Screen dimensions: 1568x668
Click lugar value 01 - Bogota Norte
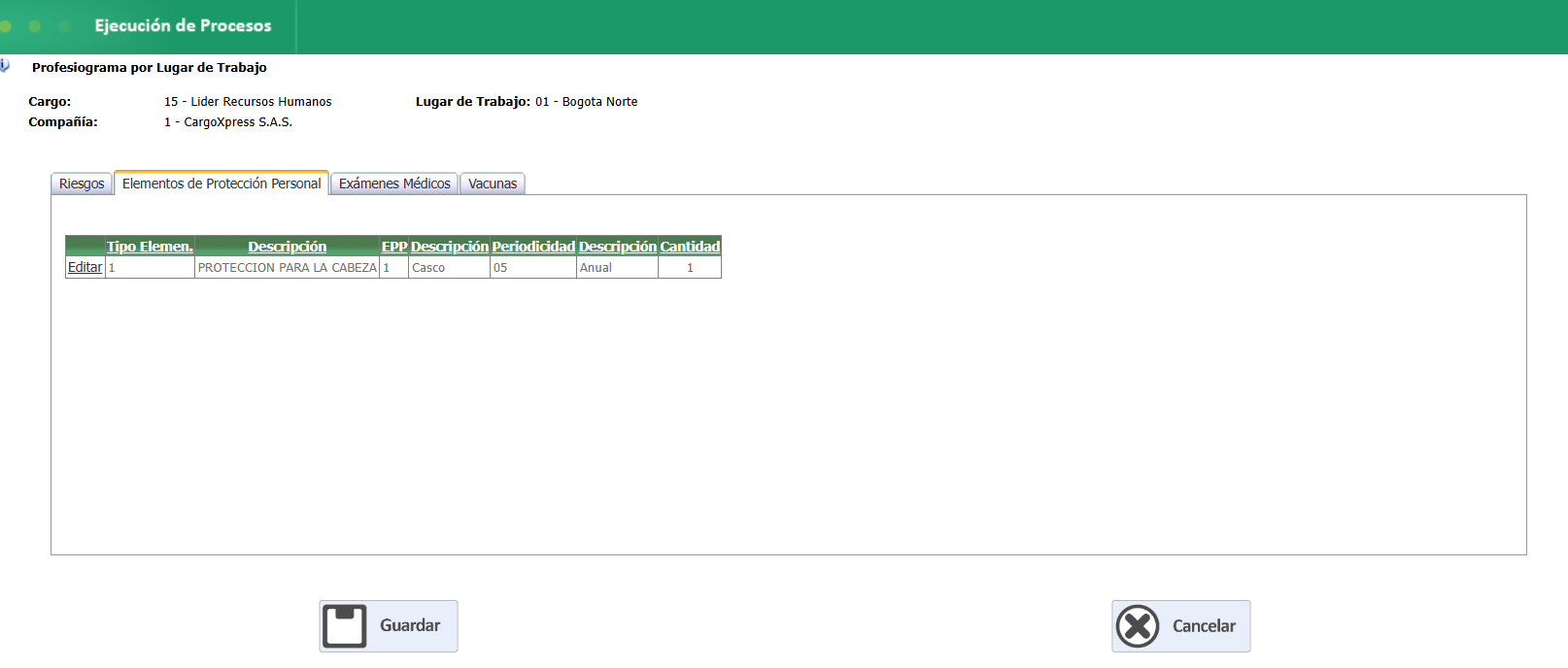click(x=587, y=102)
